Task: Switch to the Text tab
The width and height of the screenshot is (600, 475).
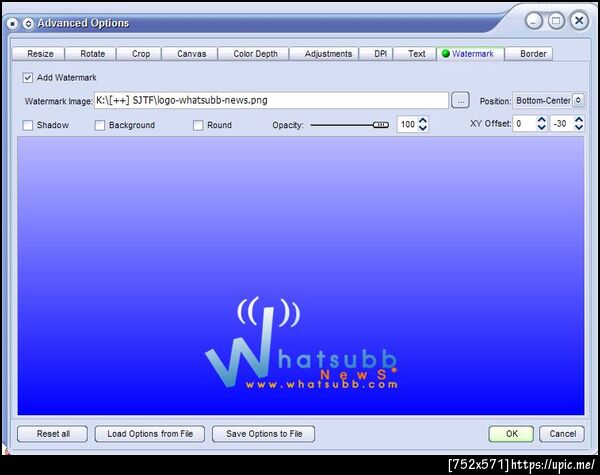Action: (x=416, y=54)
